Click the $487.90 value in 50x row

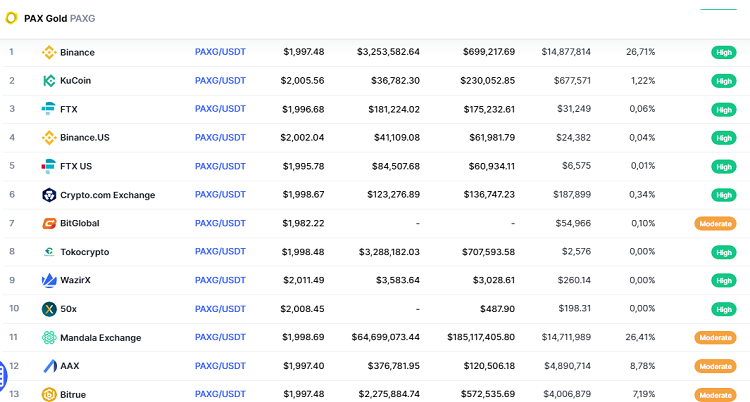click(497, 309)
